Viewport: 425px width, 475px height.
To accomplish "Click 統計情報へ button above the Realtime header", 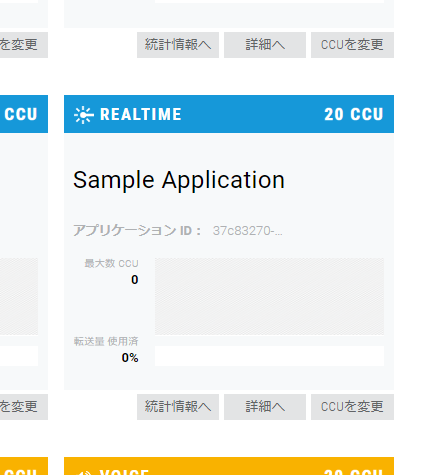I will click(178, 45).
